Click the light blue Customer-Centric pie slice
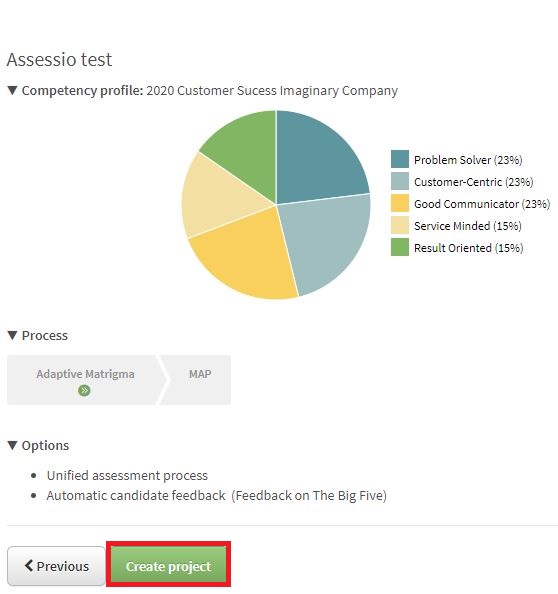This screenshot has height=594, width=558. coord(326,239)
